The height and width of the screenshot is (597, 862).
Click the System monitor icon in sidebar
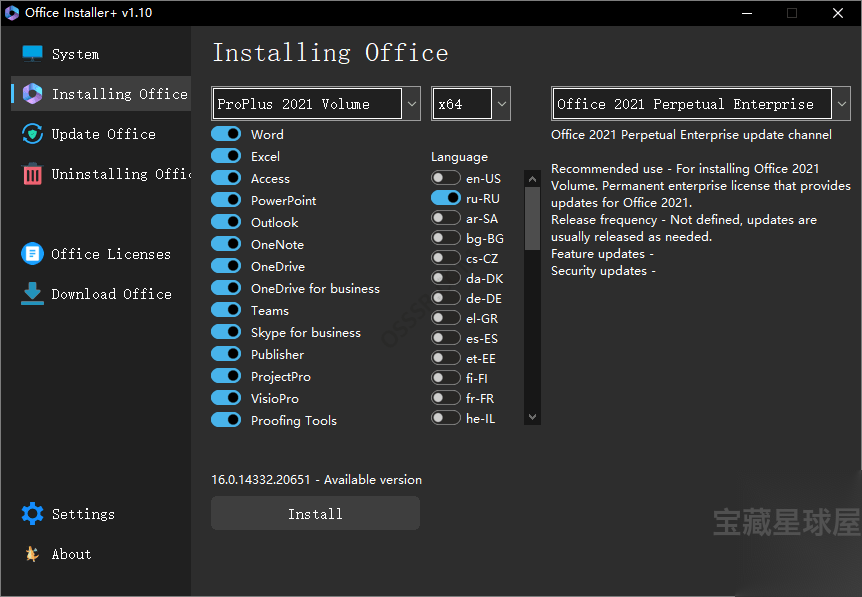tap(32, 54)
